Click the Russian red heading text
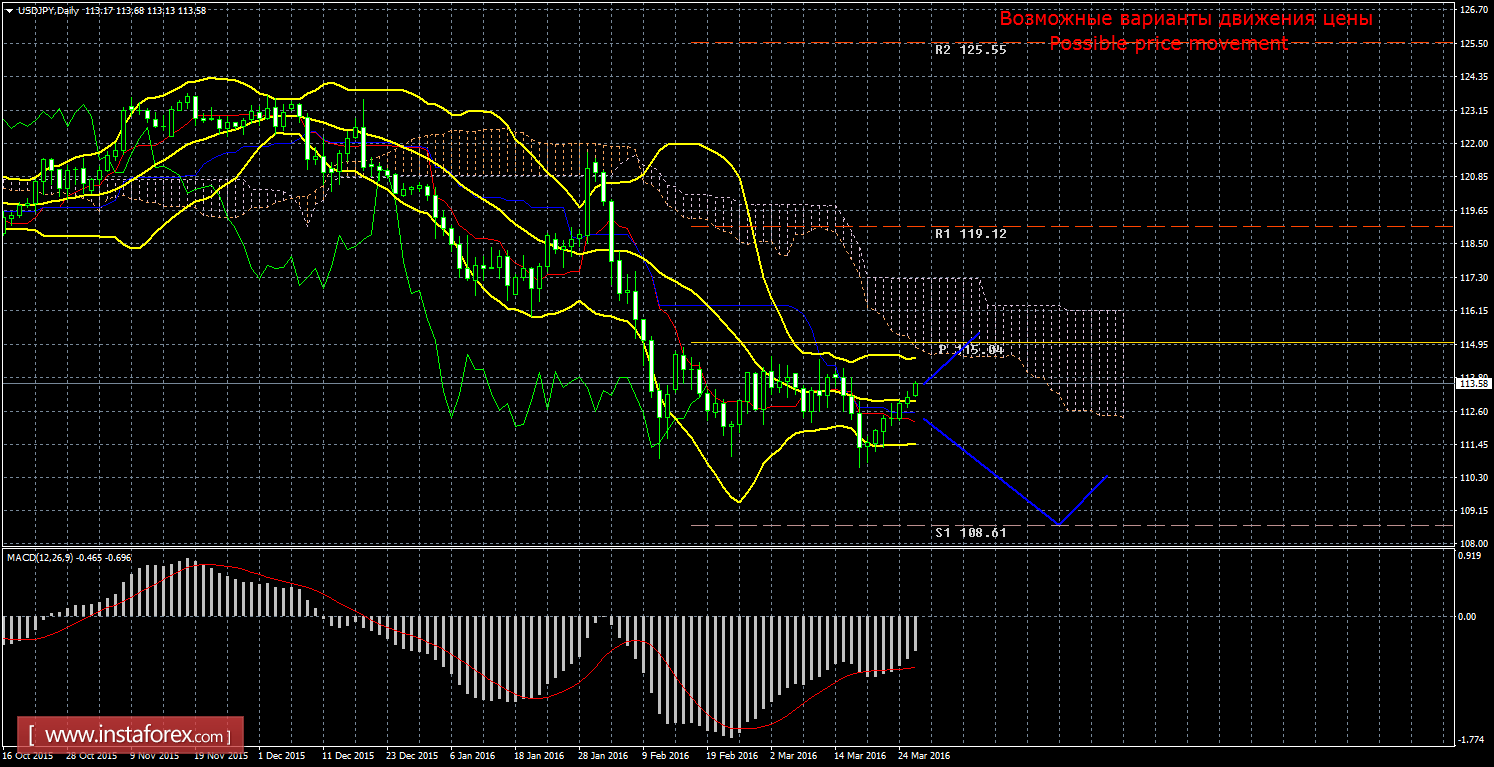Viewport: 1494px width, 767px height. click(1186, 19)
